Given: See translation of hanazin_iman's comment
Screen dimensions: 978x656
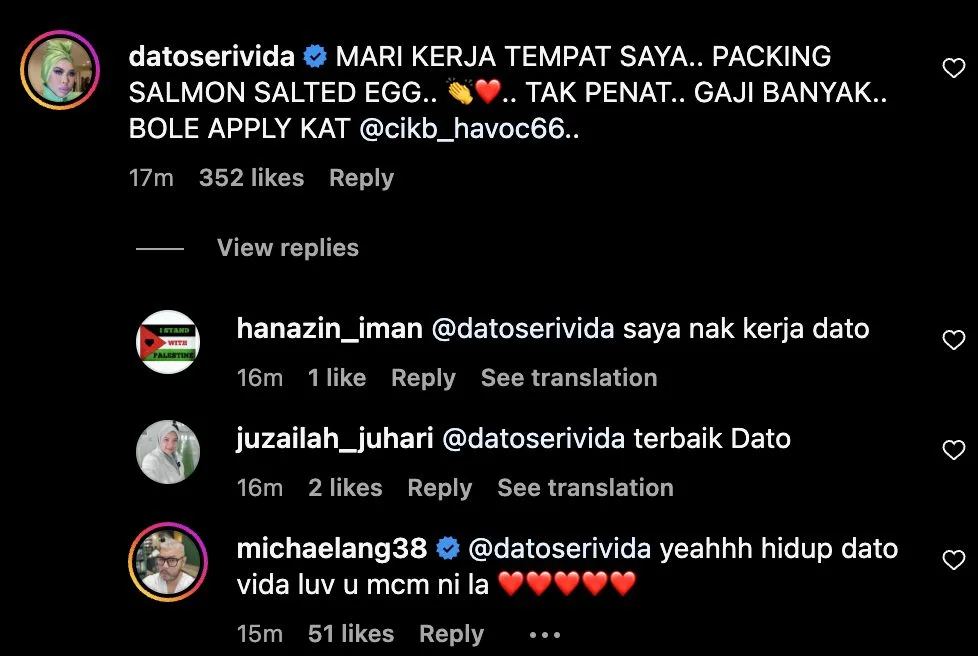Looking at the screenshot, I should (x=569, y=378).
